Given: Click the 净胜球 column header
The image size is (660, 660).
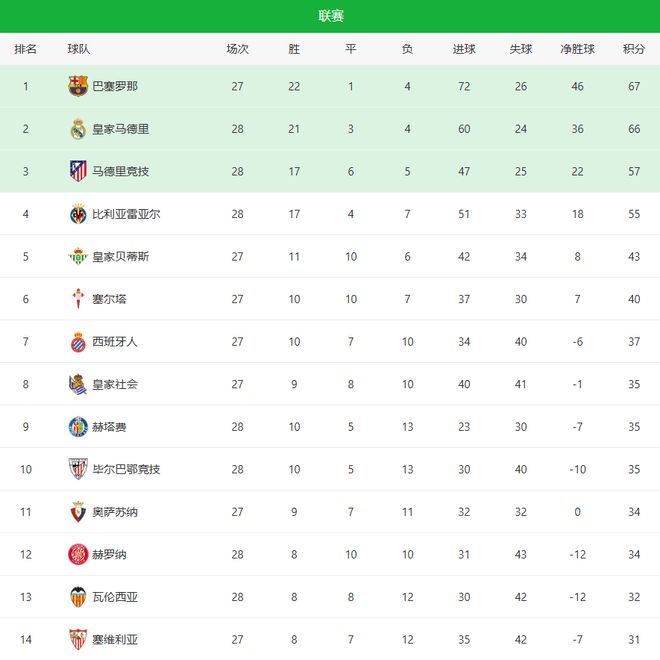Looking at the screenshot, I should pyautogui.click(x=577, y=49).
